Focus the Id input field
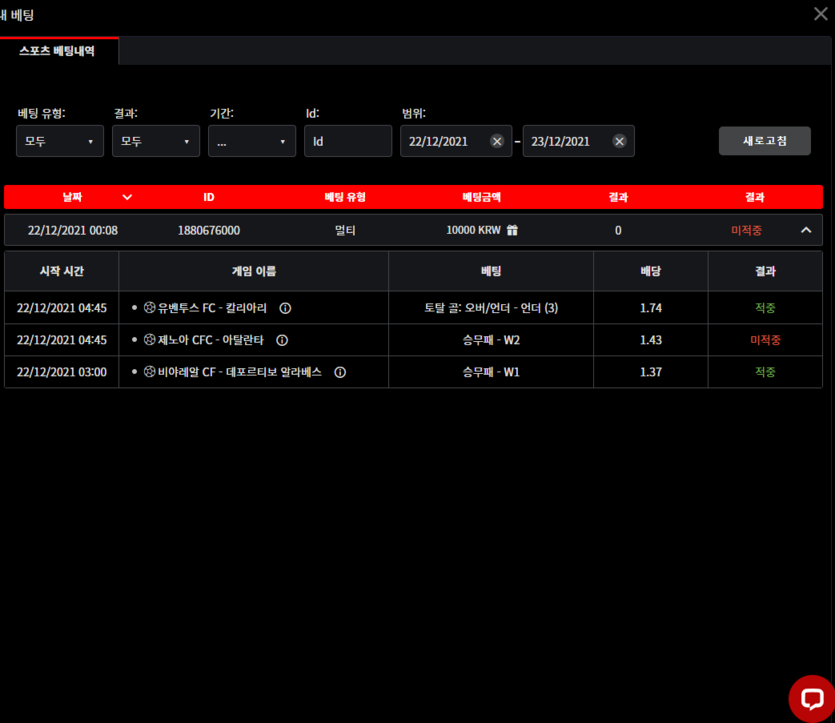835x723 pixels. [348, 141]
